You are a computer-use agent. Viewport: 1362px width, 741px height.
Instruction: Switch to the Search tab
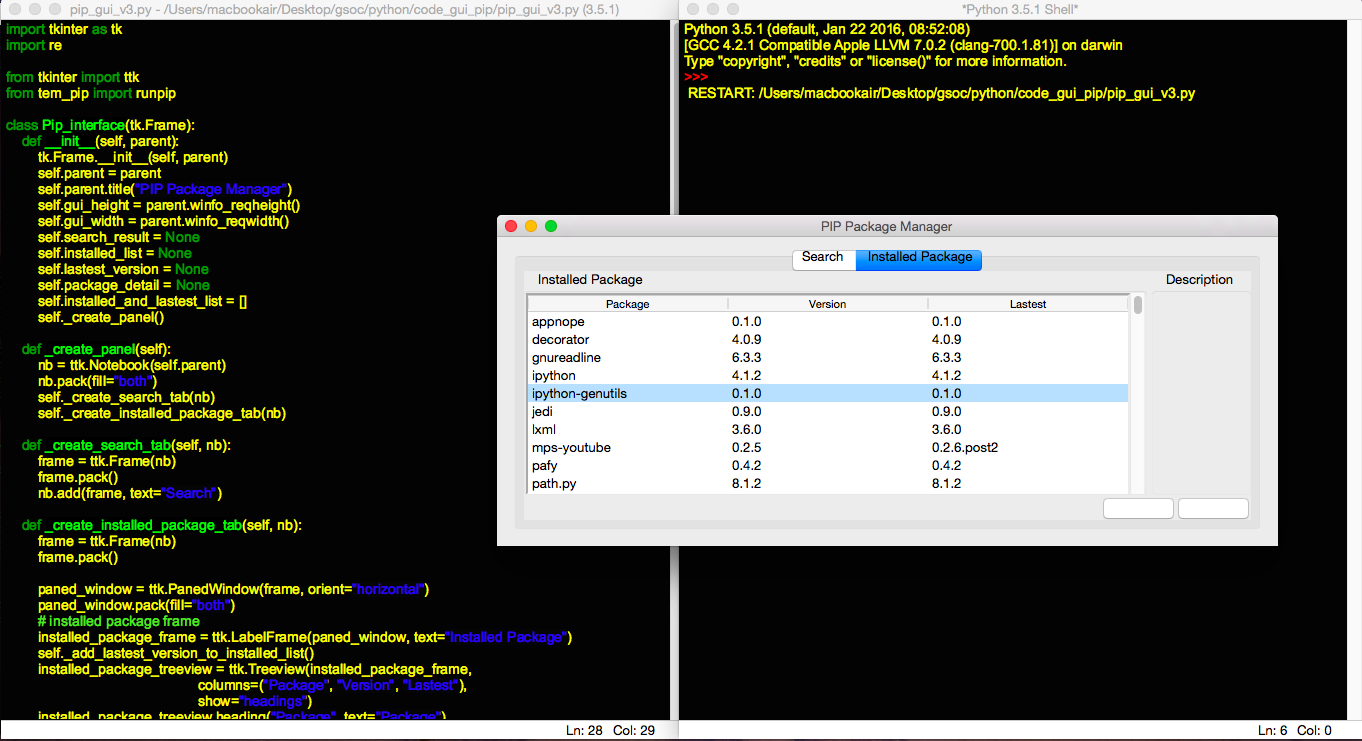click(822, 258)
